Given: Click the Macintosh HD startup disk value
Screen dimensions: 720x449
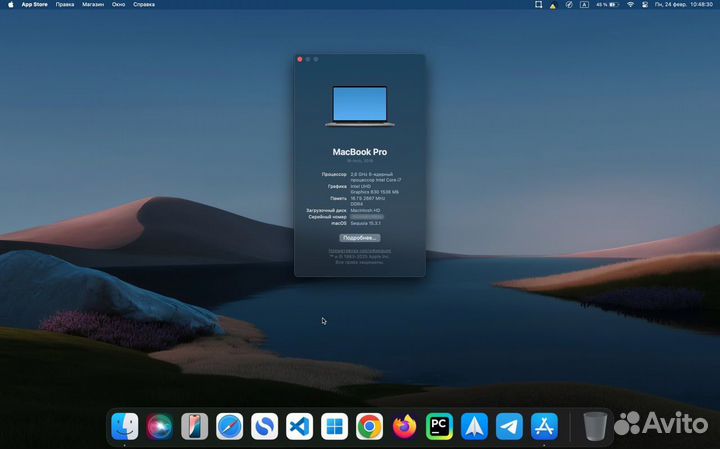Looking at the screenshot, I should tap(365, 210).
